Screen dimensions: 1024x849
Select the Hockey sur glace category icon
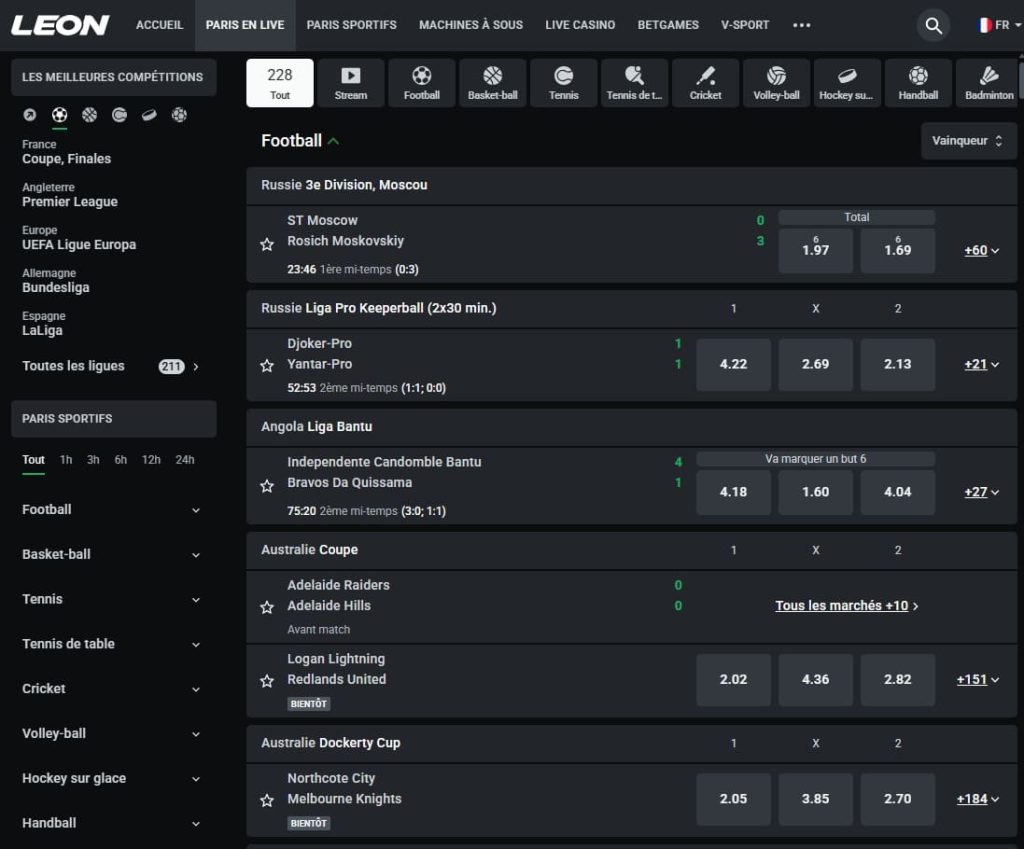[847, 83]
